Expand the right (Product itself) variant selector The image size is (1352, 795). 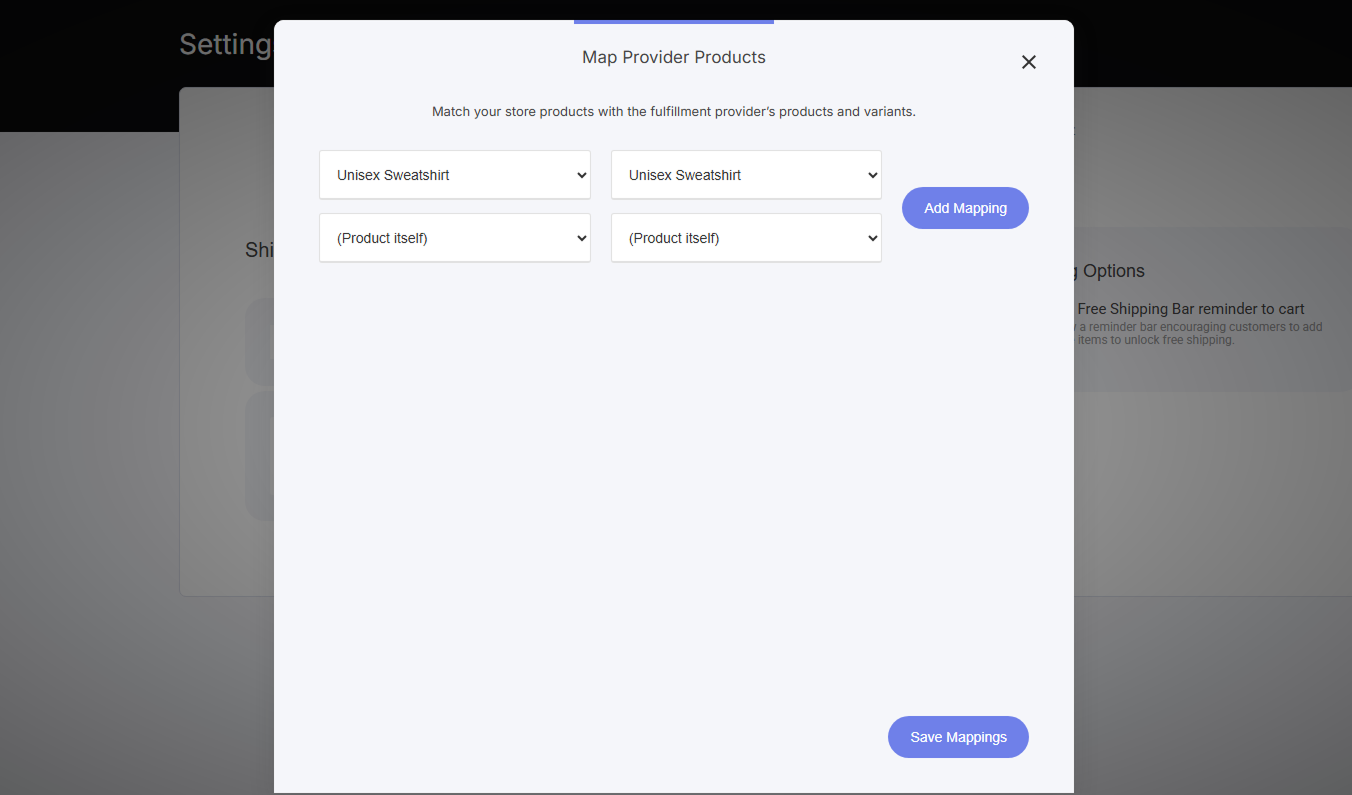pyautogui.click(x=746, y=238)
